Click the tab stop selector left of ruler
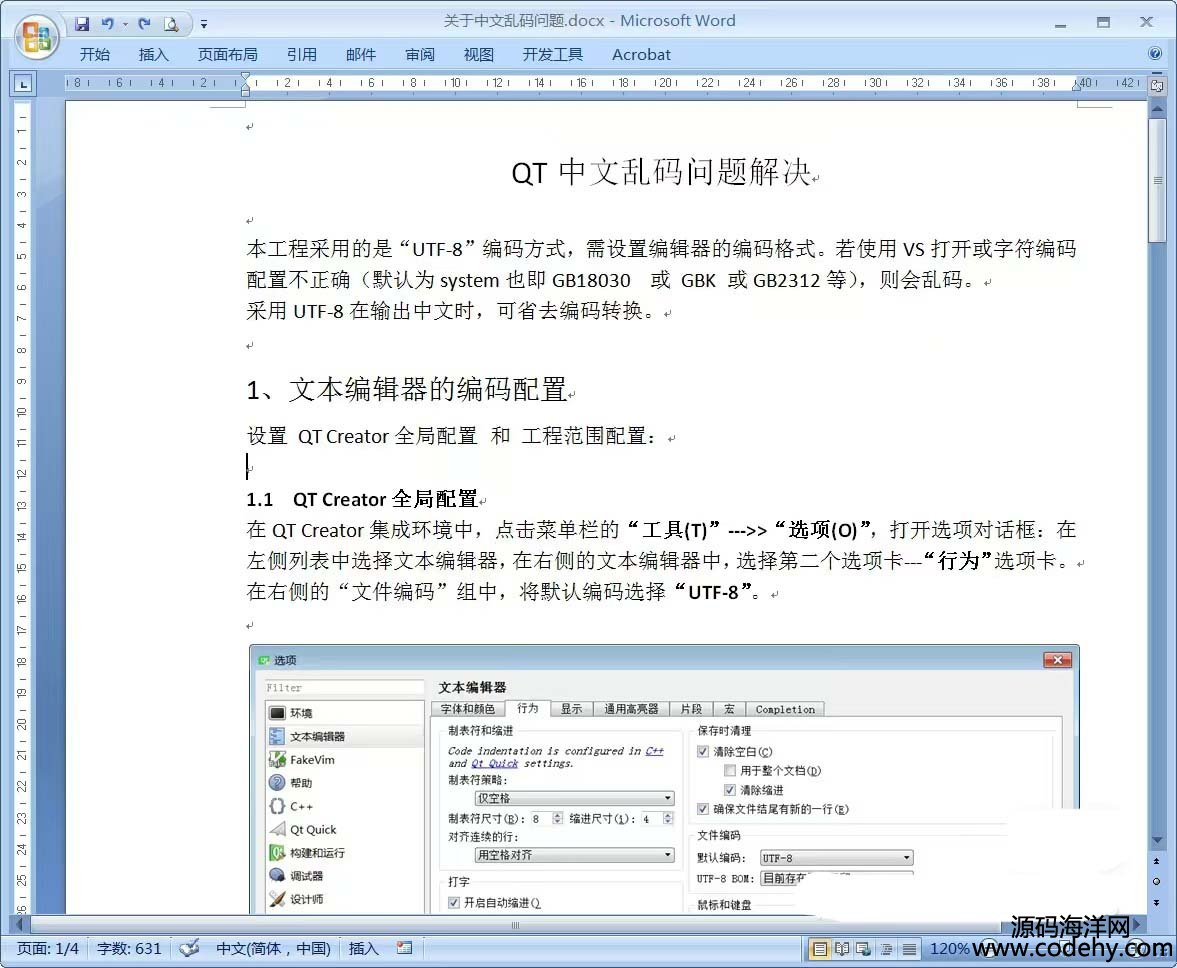Viewport: 1177px width, 968px height. (23, 84)
